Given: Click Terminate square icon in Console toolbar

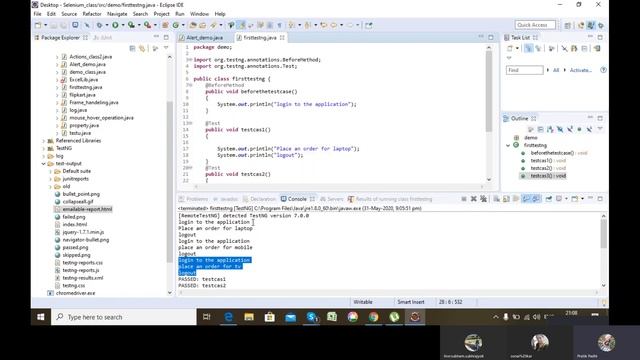Looking at the screenshot, I should [x=464, y=199].
